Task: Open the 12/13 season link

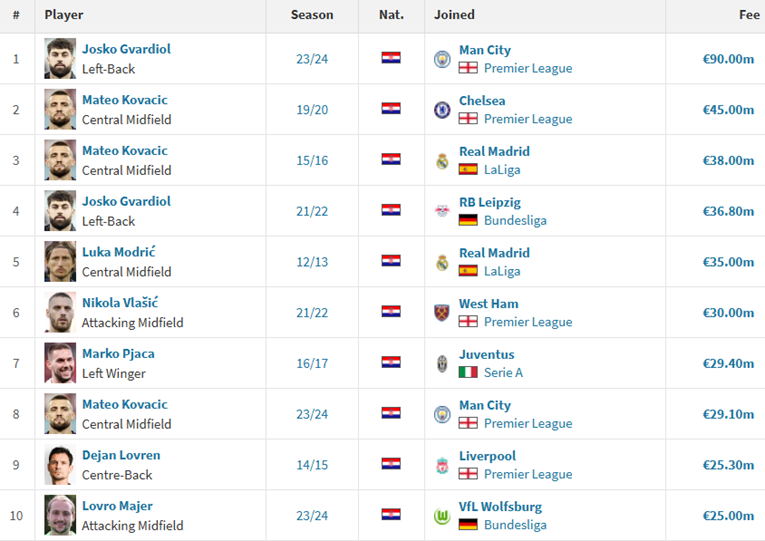Action: (x=312, y=261)
